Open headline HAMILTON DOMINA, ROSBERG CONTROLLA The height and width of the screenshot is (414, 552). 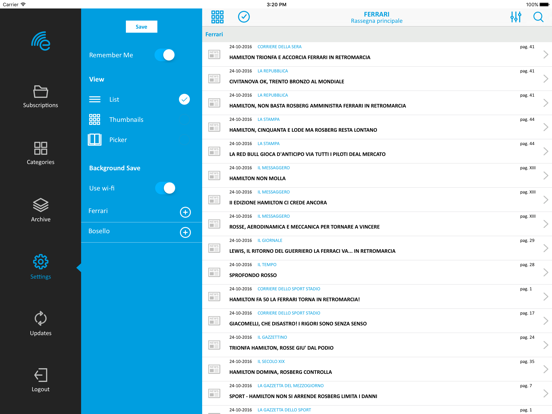[280, 372]
